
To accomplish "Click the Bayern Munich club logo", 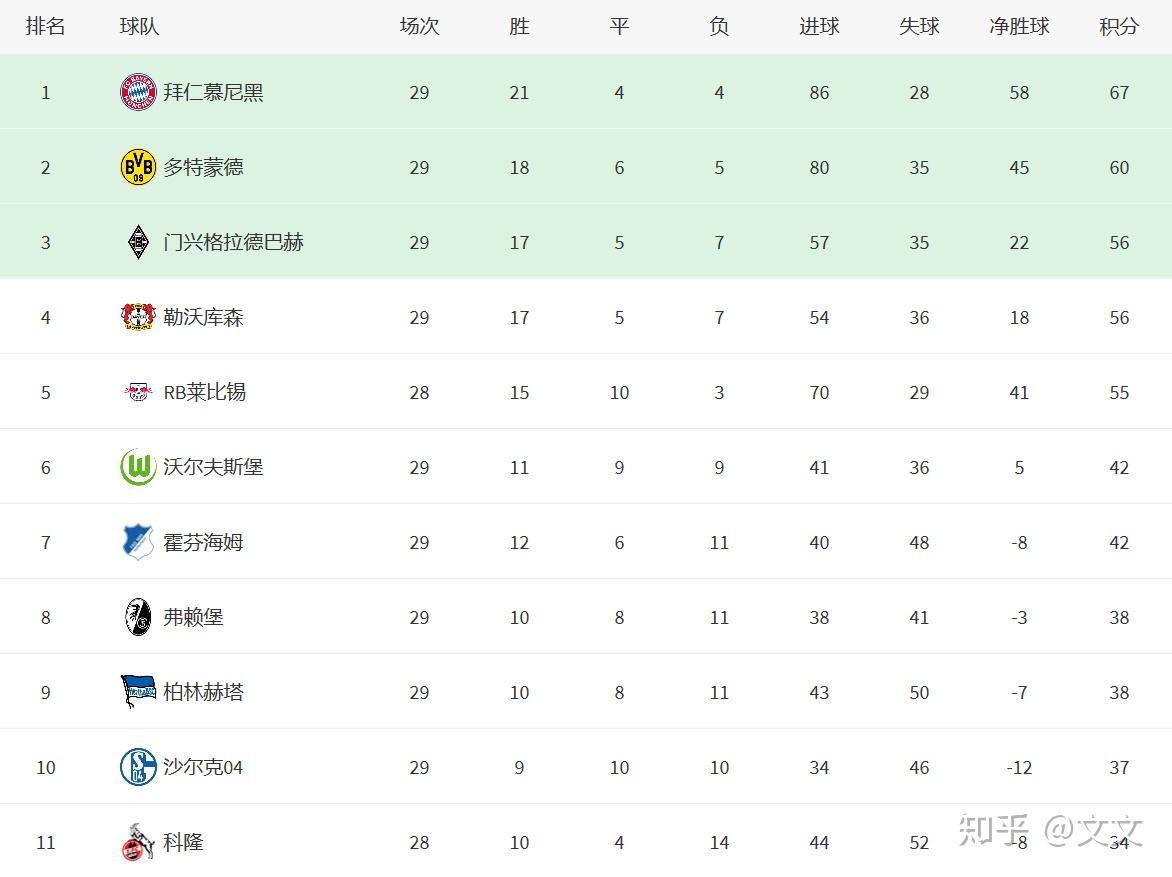I will pos(138,92).
